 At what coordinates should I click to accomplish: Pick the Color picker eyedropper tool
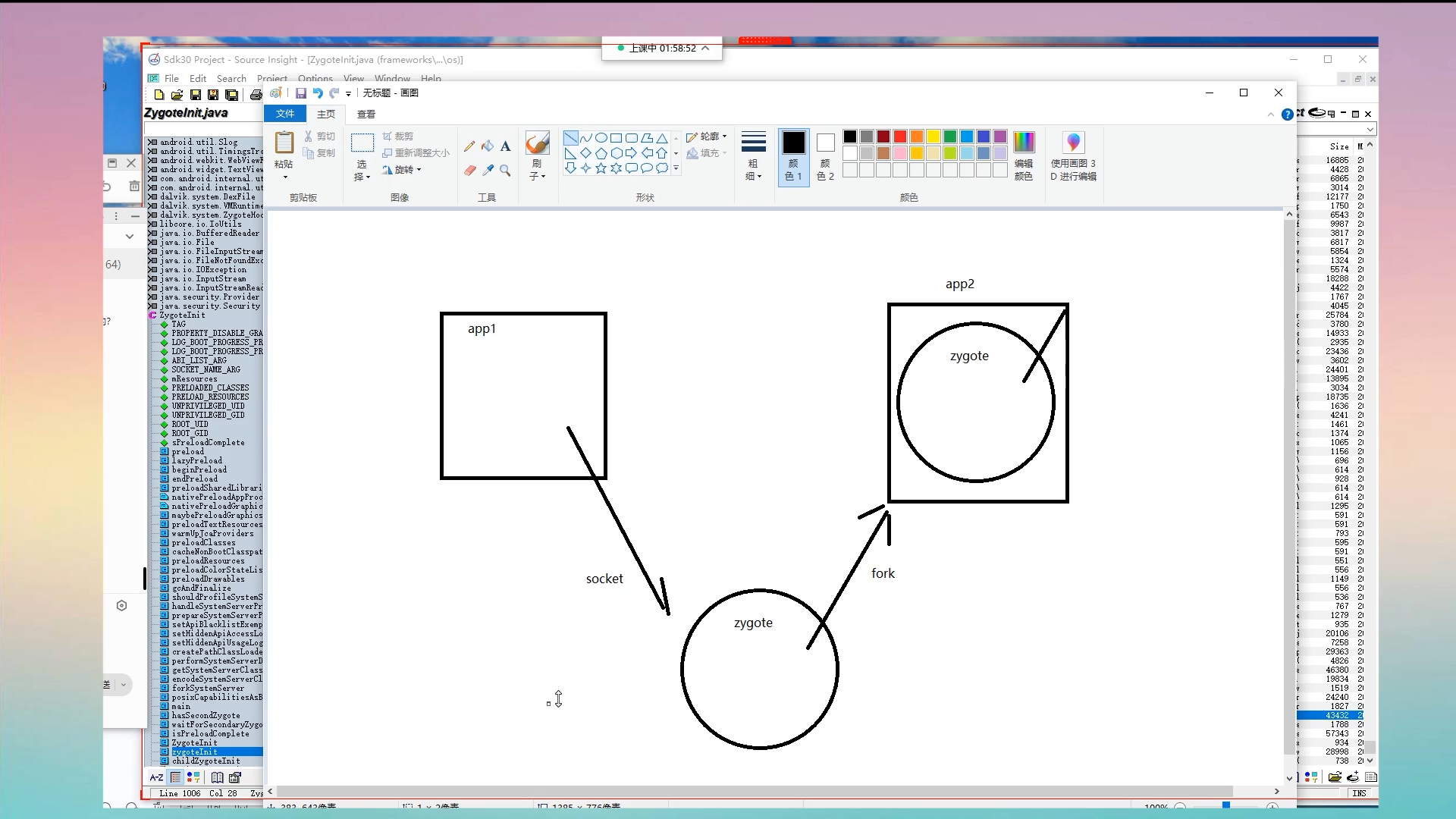click(488, 171)
